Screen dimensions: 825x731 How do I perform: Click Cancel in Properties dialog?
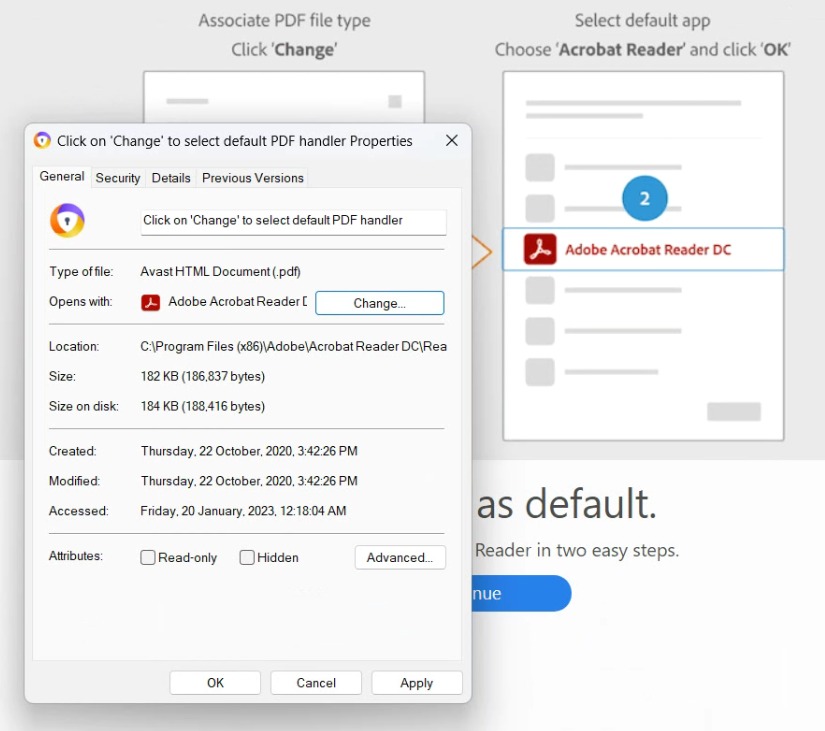(x=316, y=683)
